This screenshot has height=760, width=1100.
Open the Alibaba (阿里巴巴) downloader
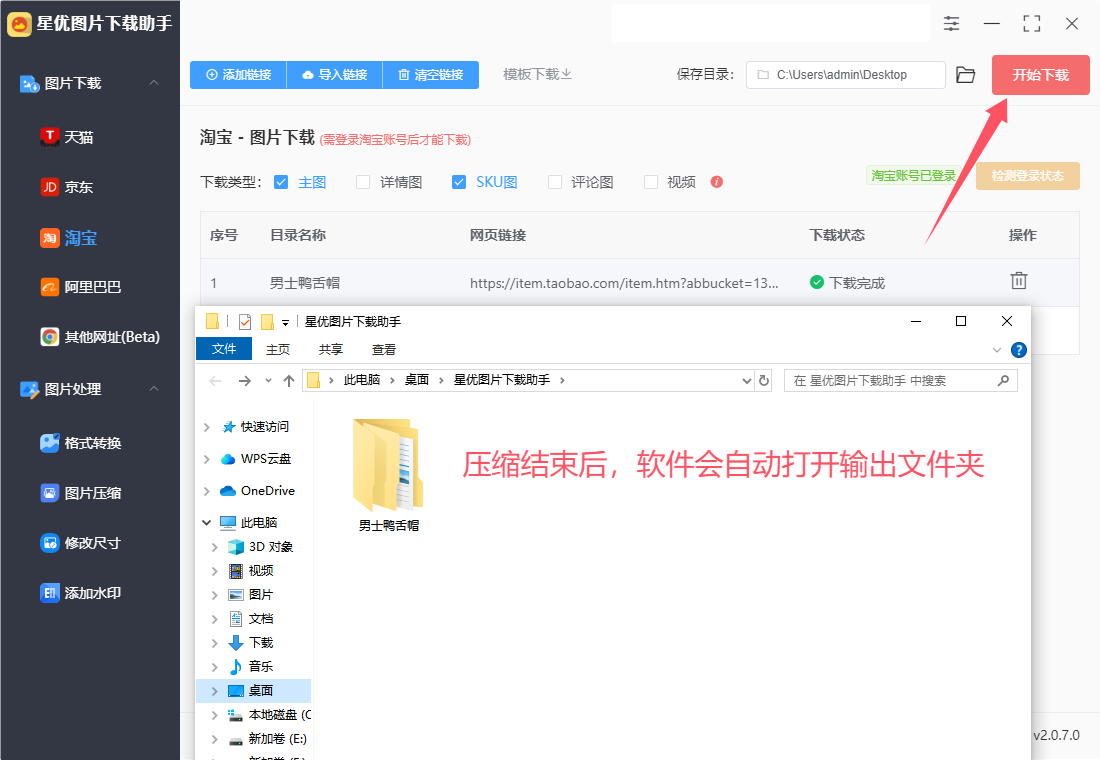click(x=81, y=287)
